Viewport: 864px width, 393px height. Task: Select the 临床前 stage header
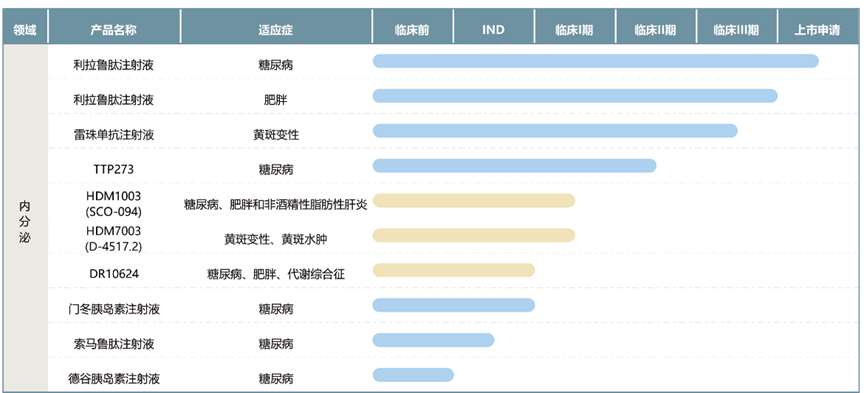pos(412,30)
